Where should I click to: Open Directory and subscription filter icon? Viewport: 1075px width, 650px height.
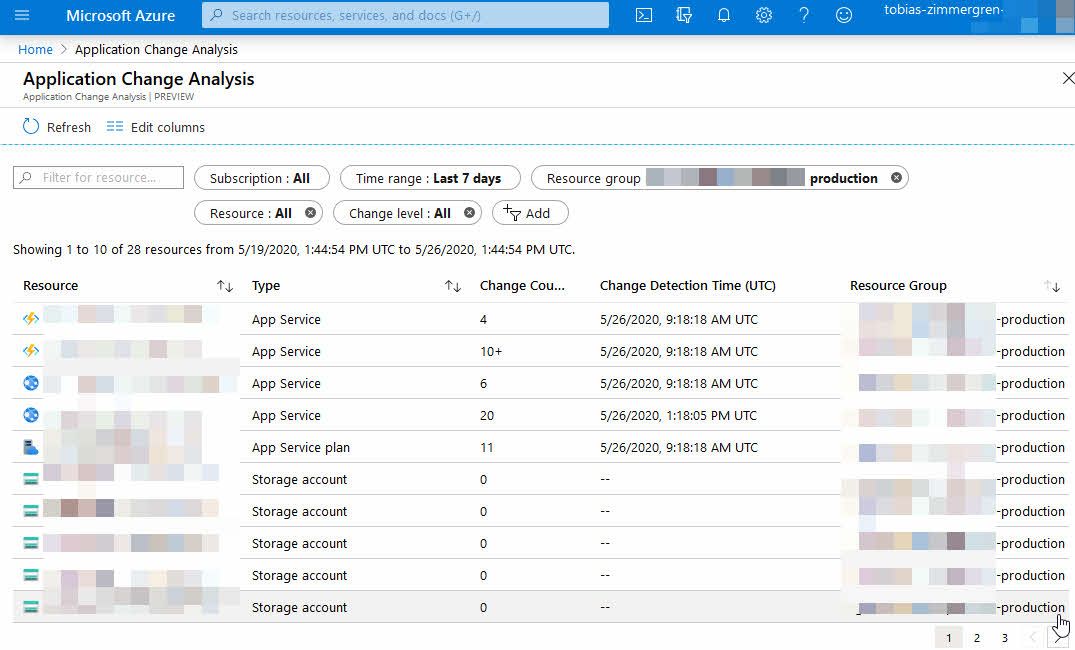coord(684,15)
